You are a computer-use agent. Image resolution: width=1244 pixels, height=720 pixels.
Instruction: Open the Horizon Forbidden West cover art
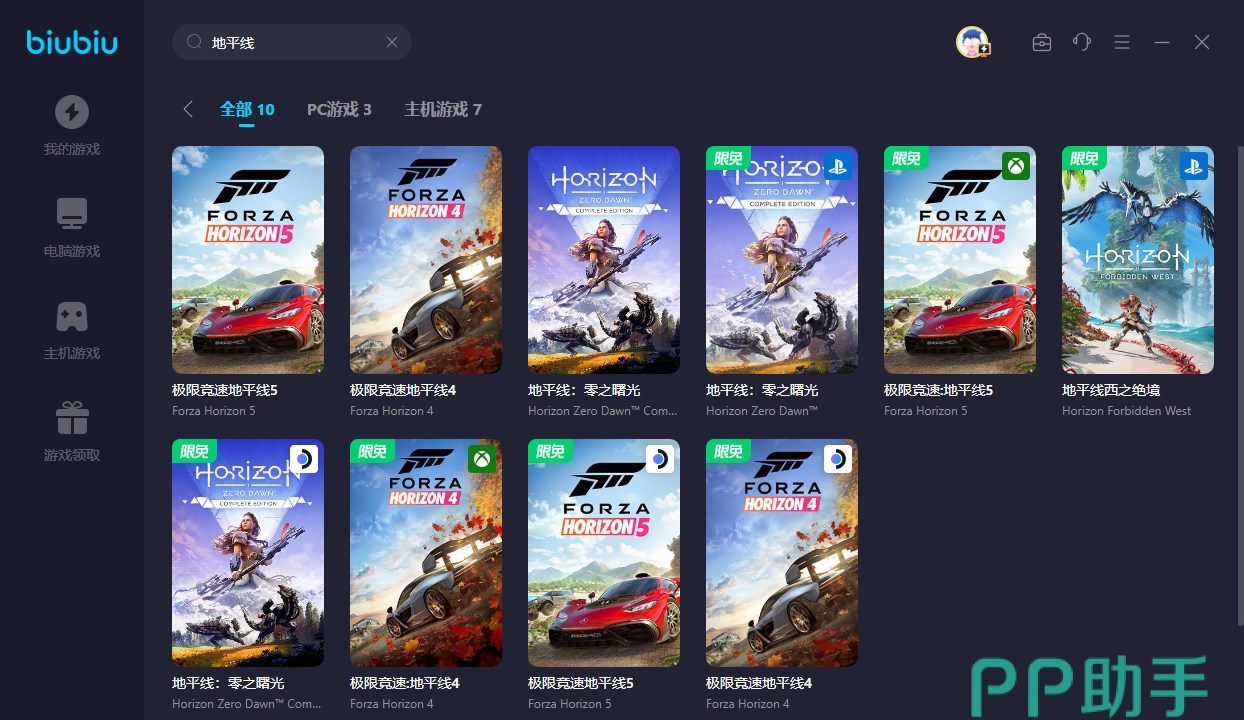click(1138, 260)
